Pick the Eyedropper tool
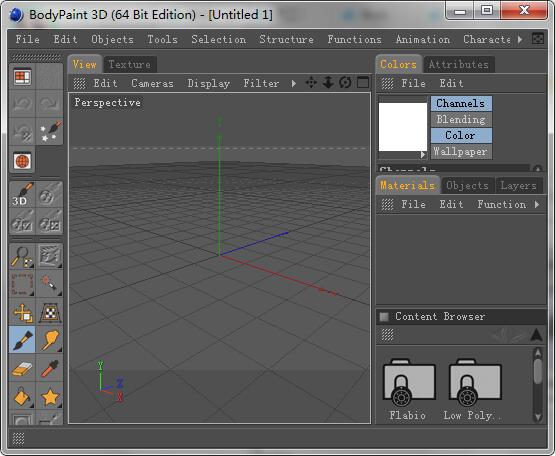This screenshot has width=555, height=456. pyautogui.click(x=50, y=368)
